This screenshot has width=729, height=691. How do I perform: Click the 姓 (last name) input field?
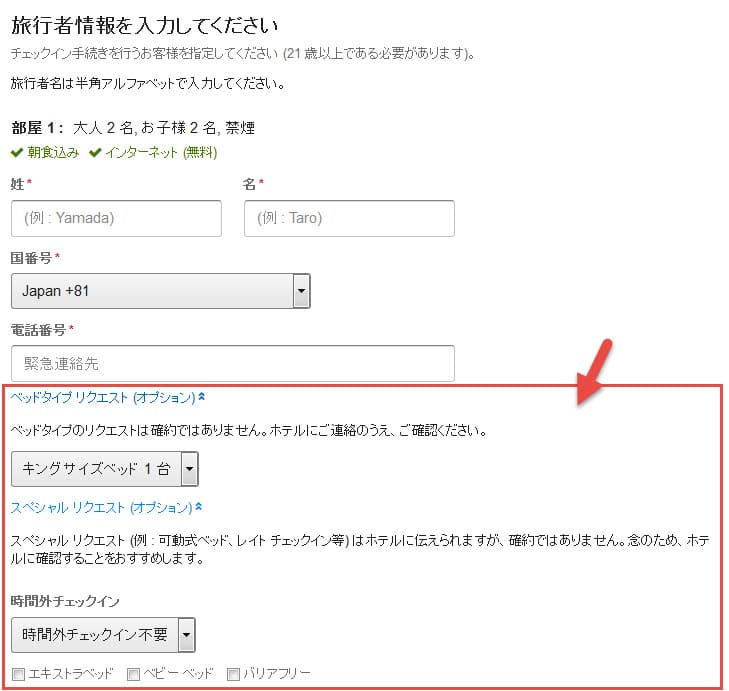click(x=116, y=218)
